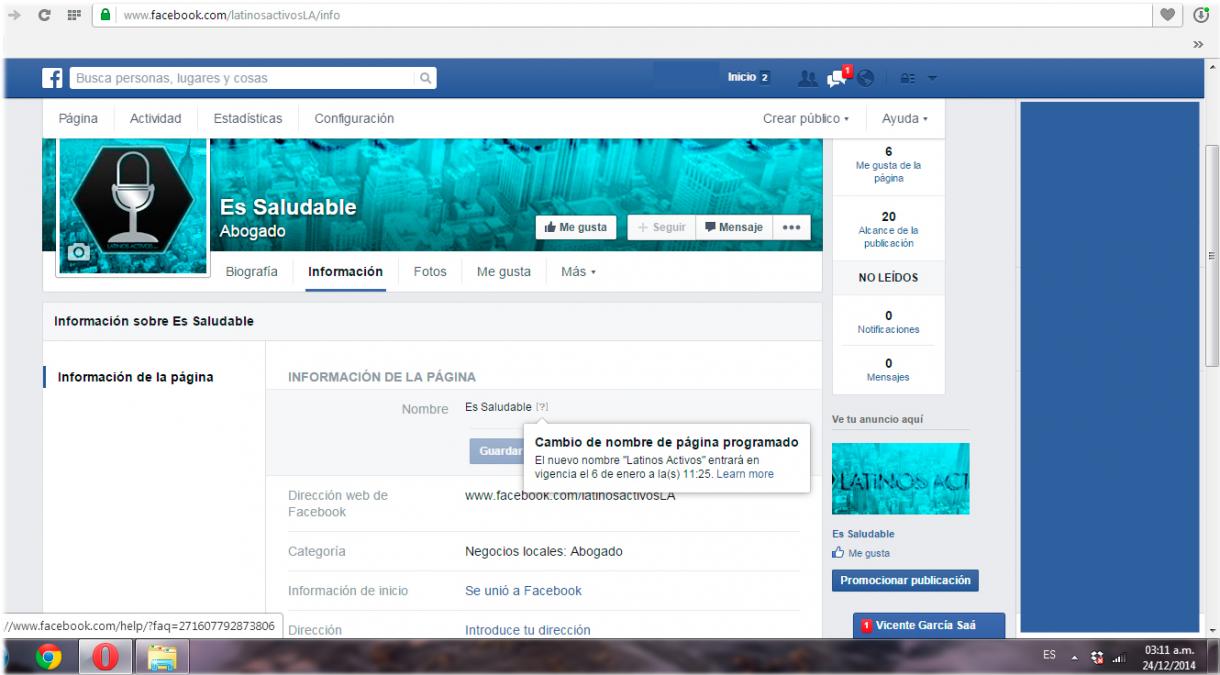
Task: Select the Información tab
Action: [346, 271]
